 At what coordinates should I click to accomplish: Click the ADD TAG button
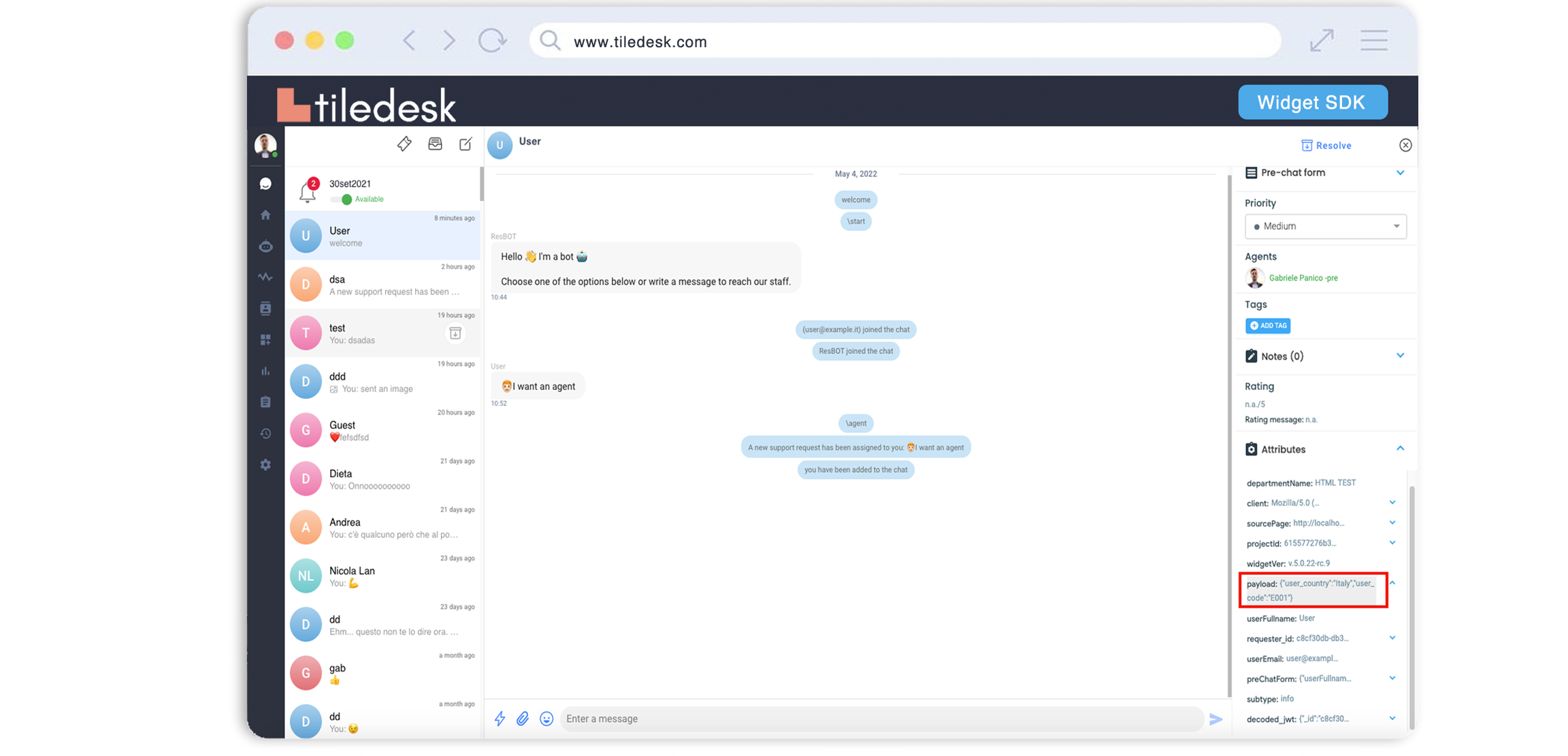(1268, 326)
